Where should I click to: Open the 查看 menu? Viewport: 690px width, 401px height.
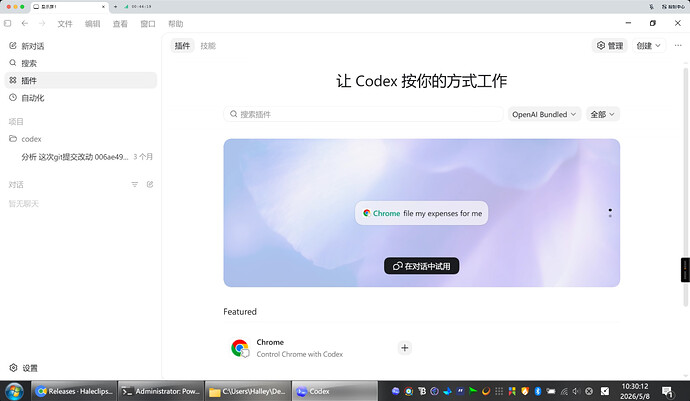pyautogui.click(x=120, y=24)
